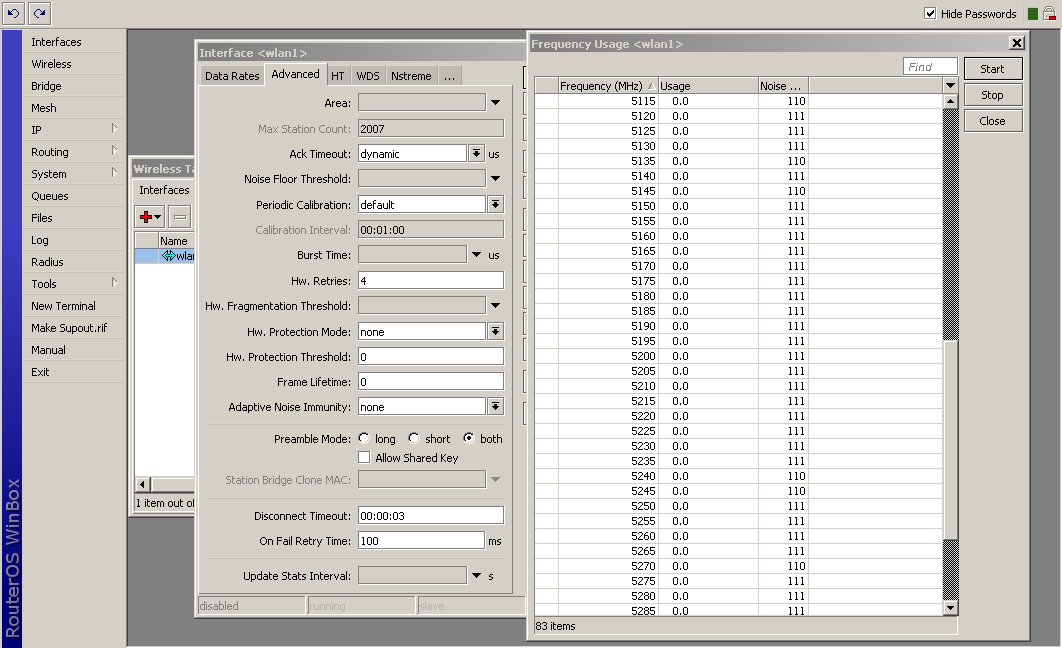This screenshot has height=648, width=1062.
Task: Select the long Preamble Mode radio button
Action: click(364, 439)
